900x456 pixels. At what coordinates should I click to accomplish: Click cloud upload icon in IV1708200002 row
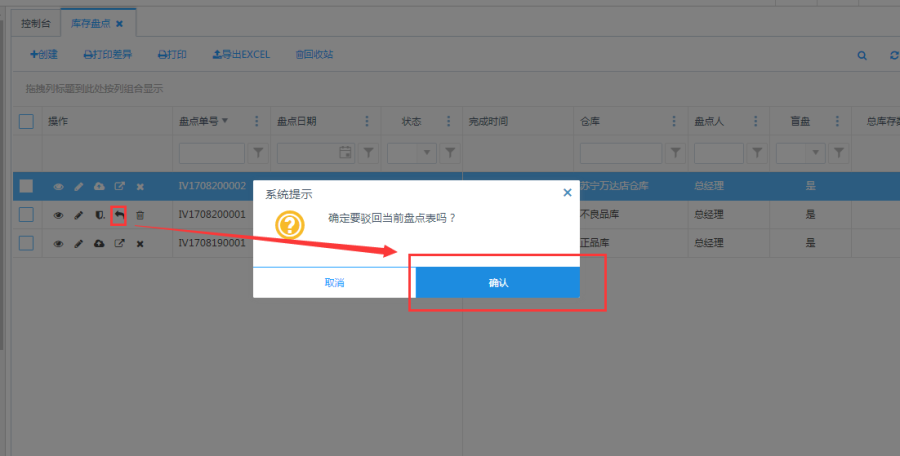point(99,187)
